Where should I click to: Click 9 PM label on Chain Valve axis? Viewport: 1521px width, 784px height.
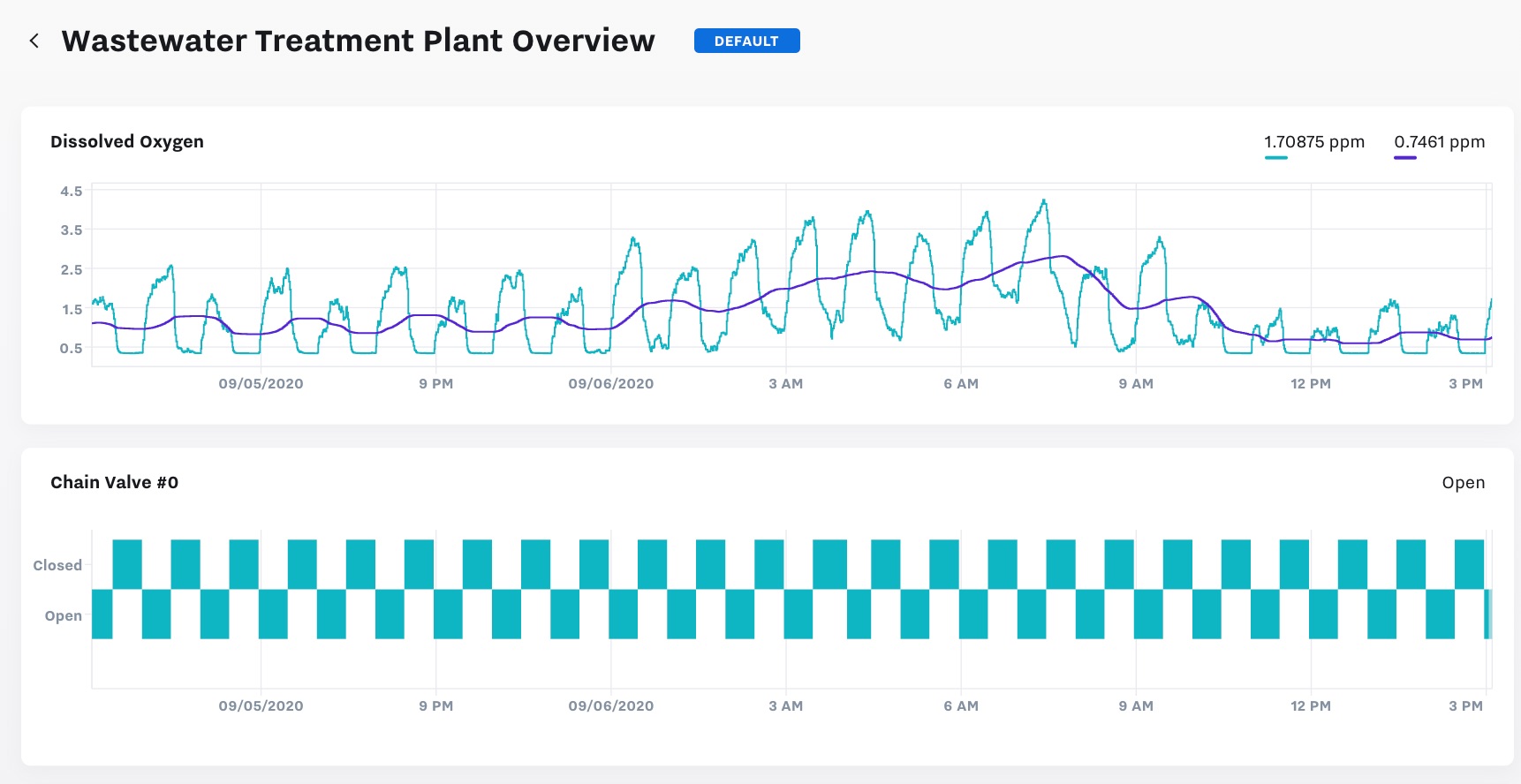[x=436, y=705]
